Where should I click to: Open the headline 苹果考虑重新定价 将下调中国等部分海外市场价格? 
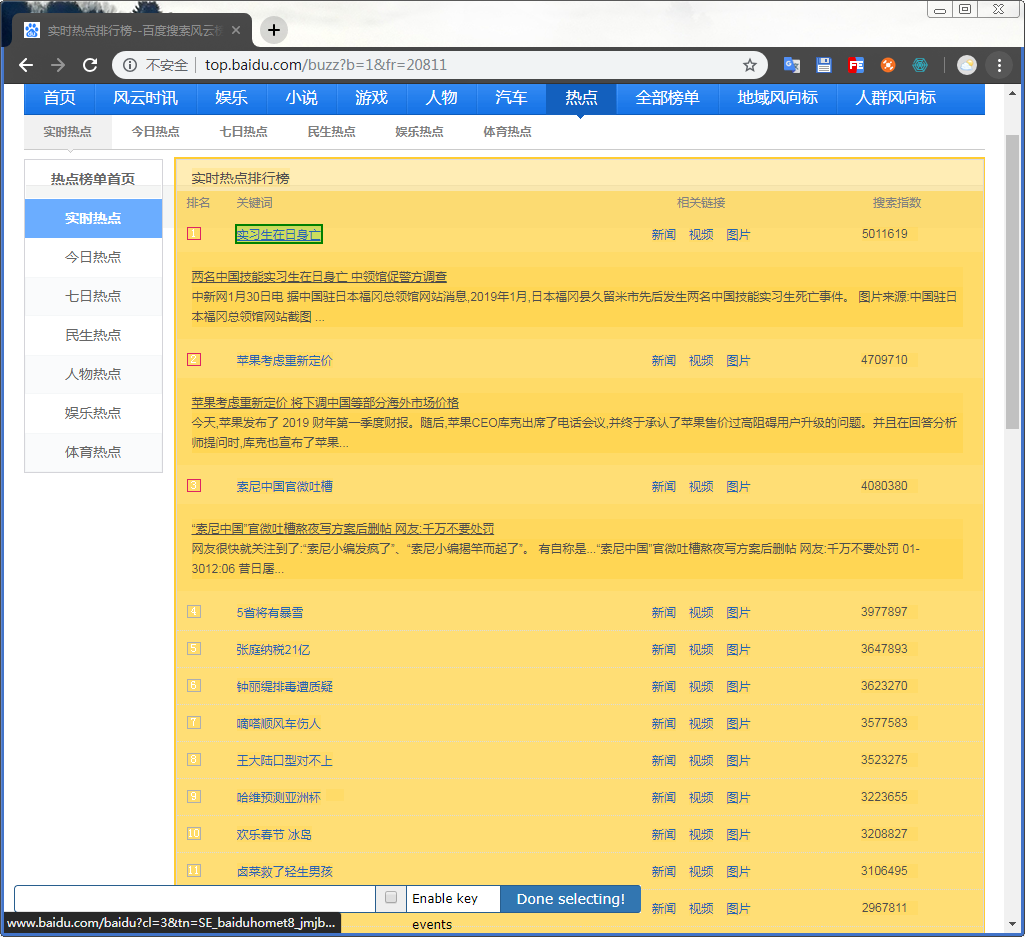[325, 403]
